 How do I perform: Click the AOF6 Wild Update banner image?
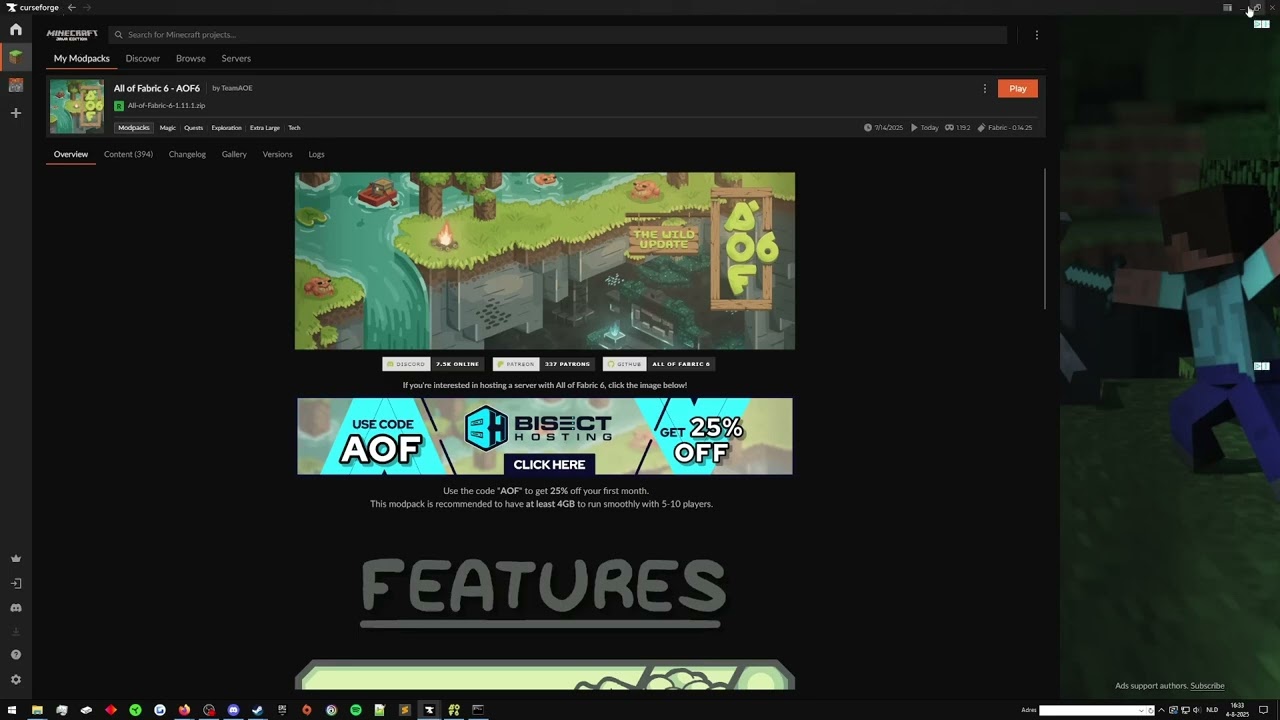coord(545,261)
